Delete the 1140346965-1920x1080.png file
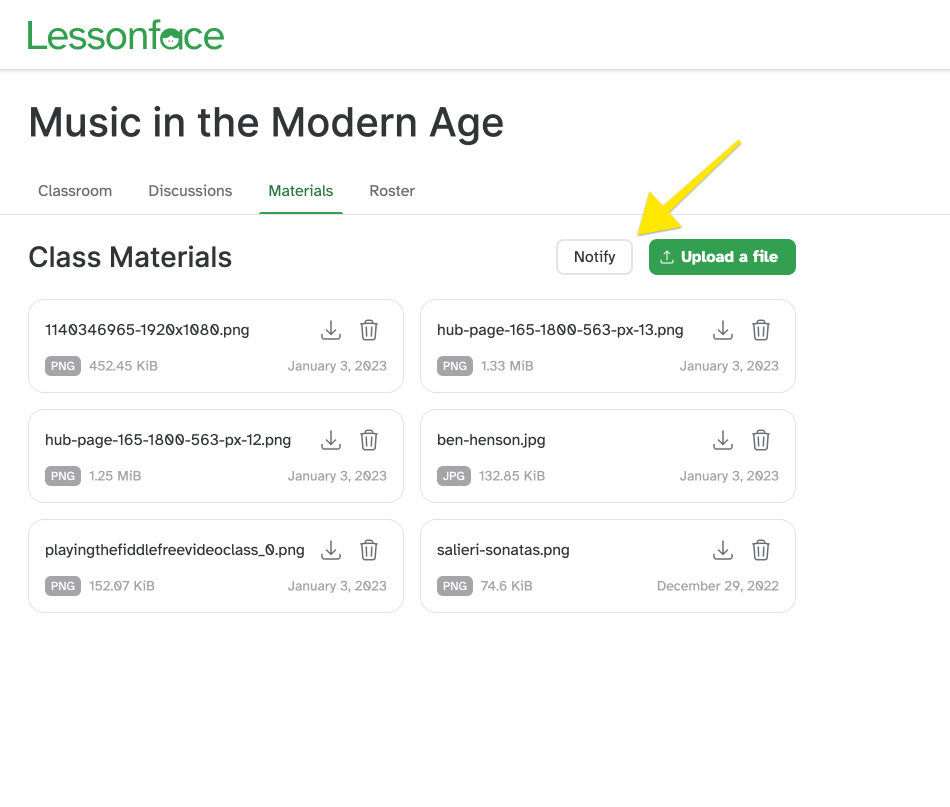 [x=368, y=329]
